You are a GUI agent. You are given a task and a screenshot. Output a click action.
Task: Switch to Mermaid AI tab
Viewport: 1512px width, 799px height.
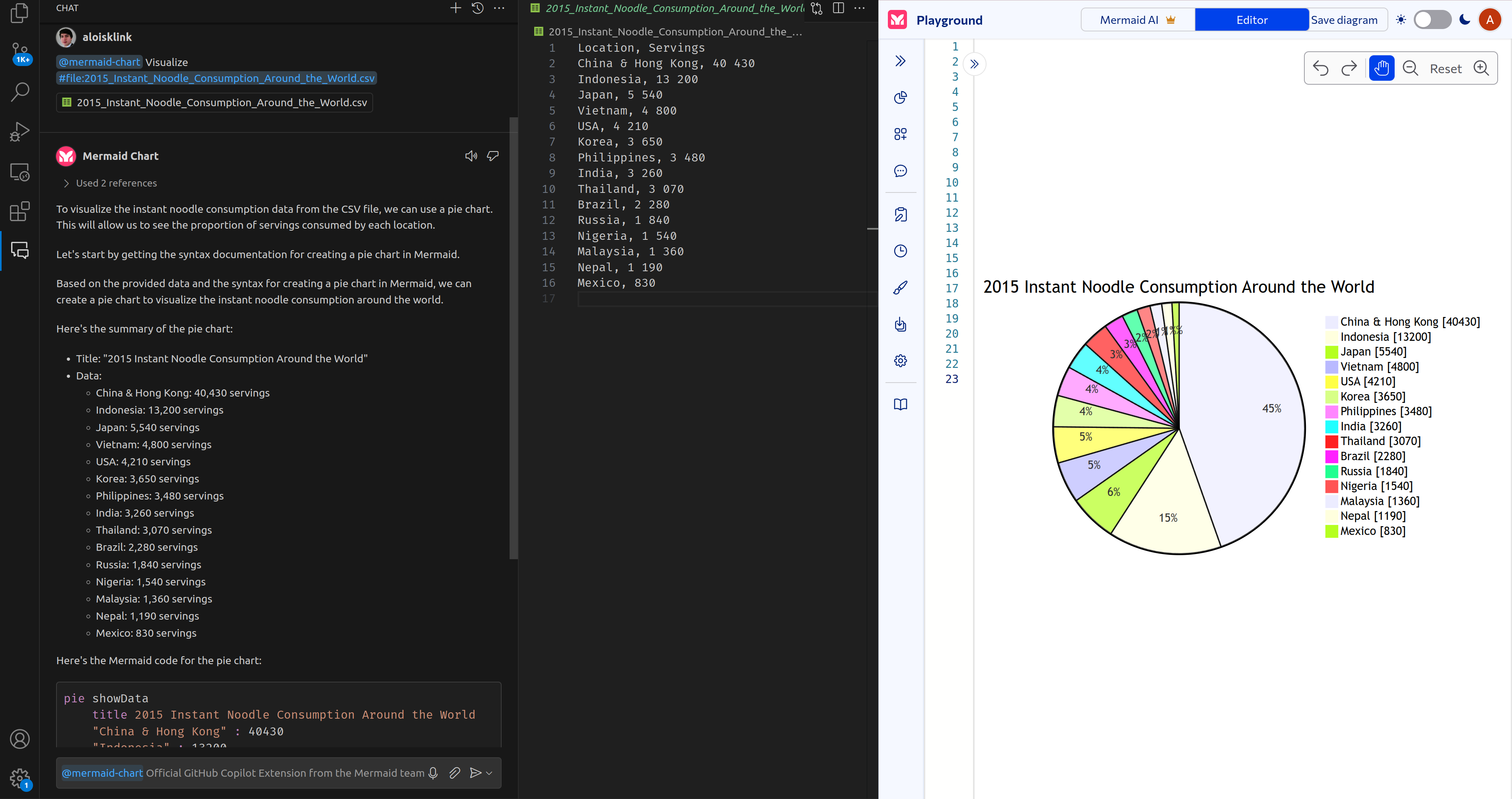(x=1138, y=20)
